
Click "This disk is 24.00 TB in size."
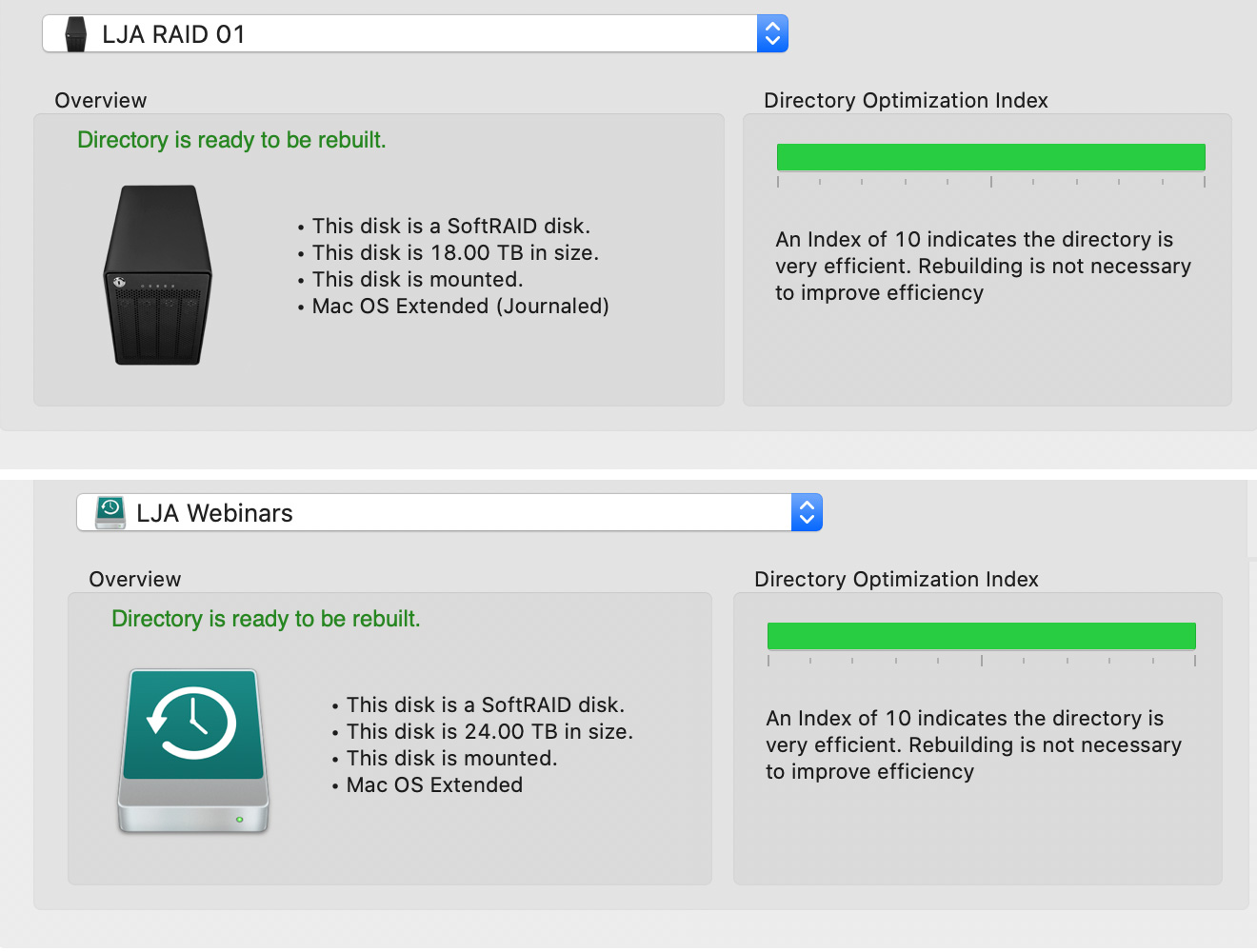tap(489, 732)
